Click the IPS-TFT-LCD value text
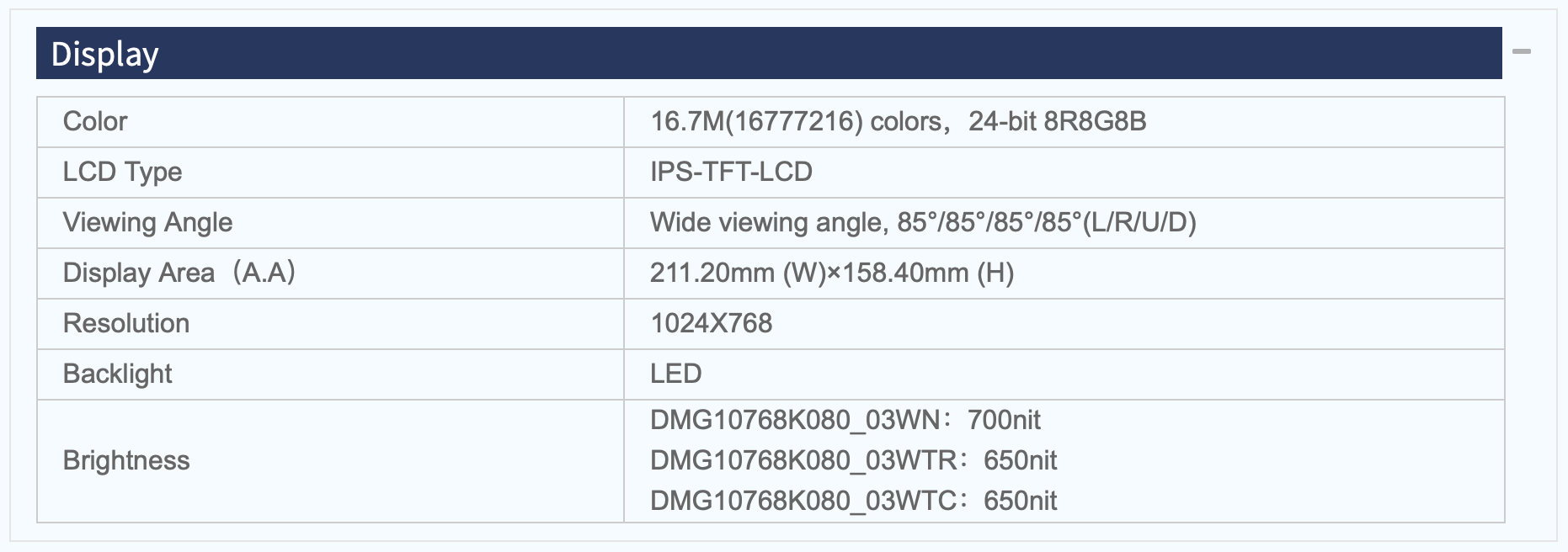 click(x=731, y=172)
